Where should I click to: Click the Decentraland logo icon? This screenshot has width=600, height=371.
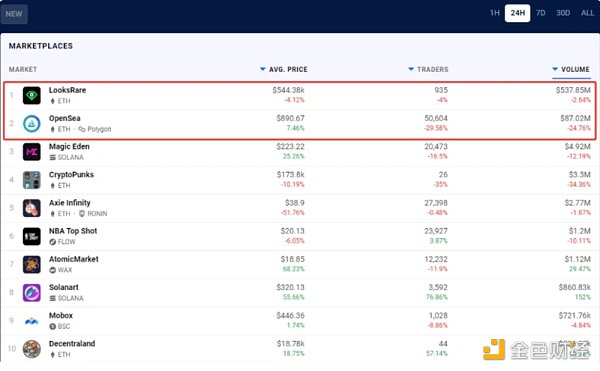[x=32, y=349]
